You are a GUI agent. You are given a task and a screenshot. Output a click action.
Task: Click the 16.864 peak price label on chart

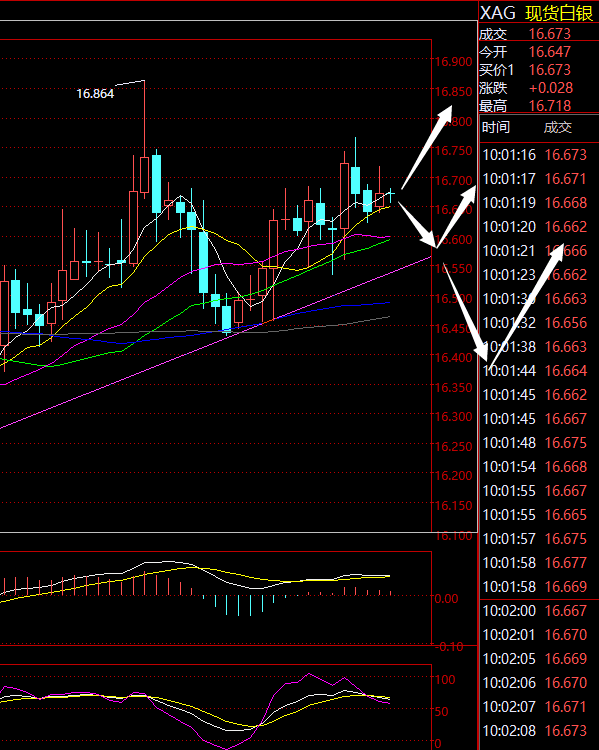(95, 94)
